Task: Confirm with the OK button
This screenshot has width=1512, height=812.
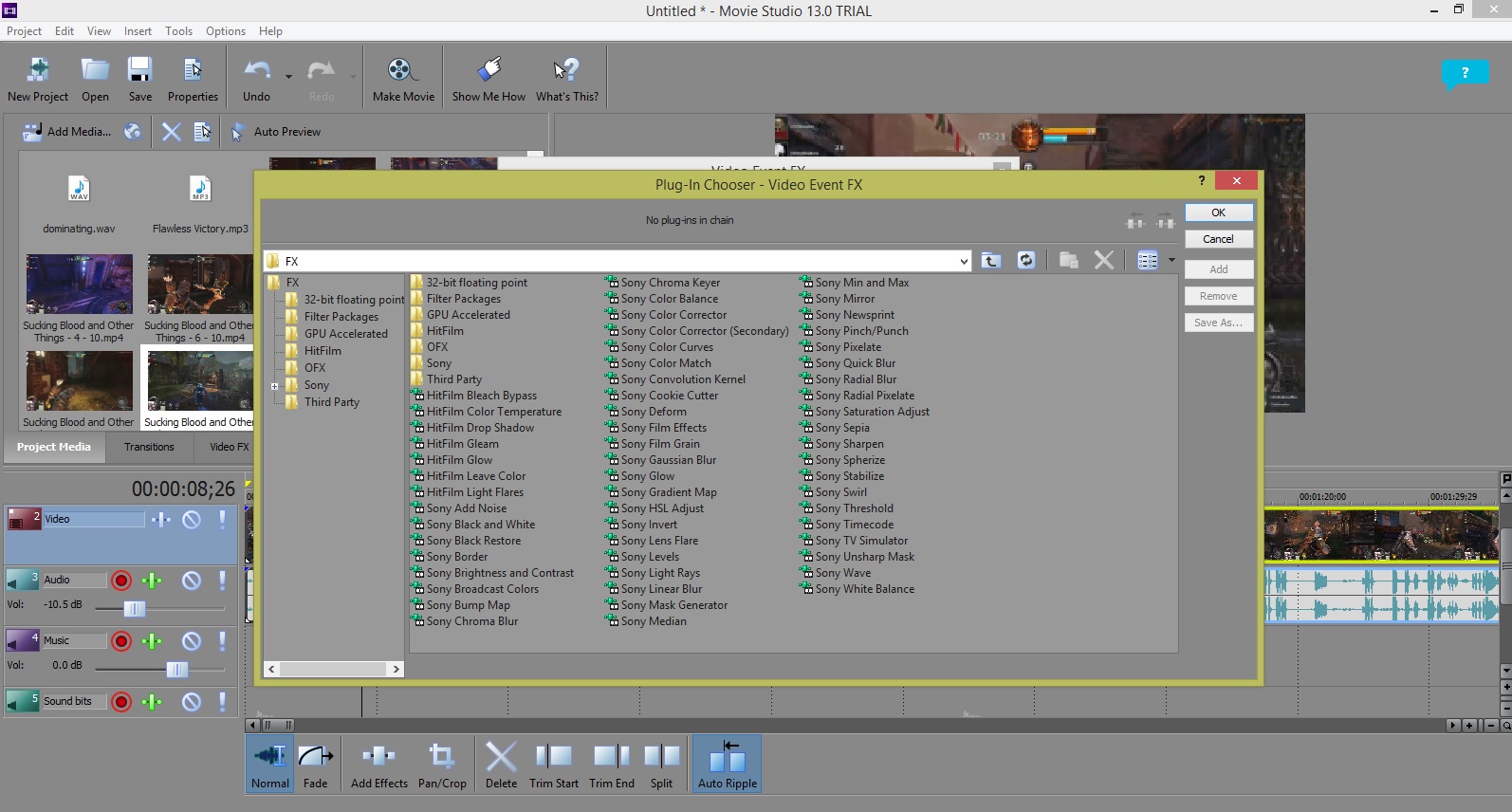Action: pyautogui.click(x=1219, y=212)
